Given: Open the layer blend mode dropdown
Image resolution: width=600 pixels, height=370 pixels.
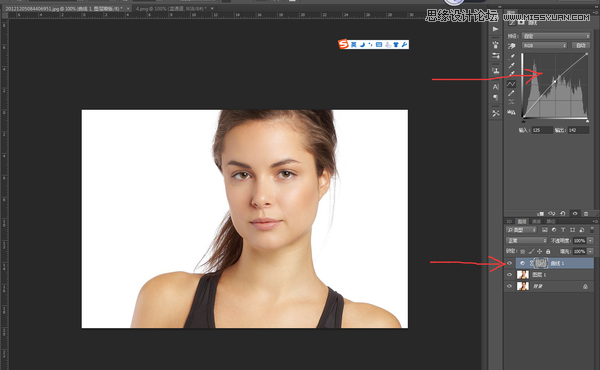Looking at the screenshot, I should point(527,241).
